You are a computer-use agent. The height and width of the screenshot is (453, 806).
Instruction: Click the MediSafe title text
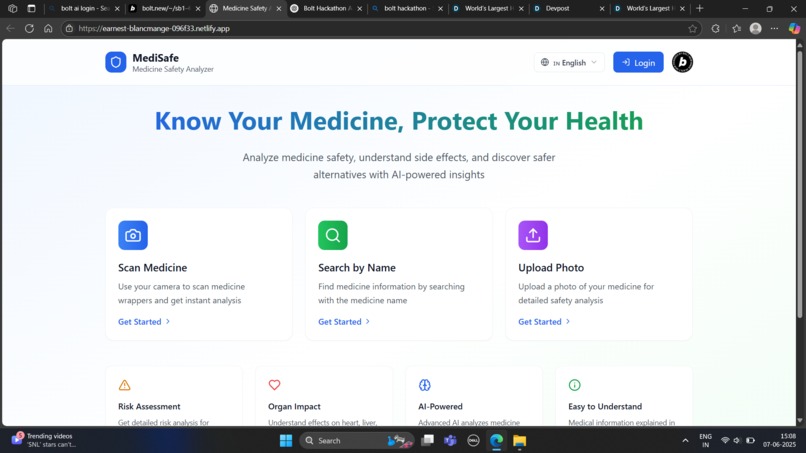[x=155, y=58]
